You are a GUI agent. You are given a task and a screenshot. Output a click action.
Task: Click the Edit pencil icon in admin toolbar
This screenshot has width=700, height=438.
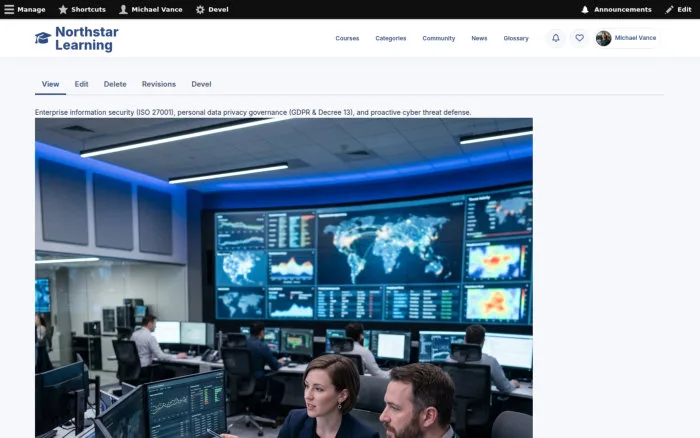point(669,9)
